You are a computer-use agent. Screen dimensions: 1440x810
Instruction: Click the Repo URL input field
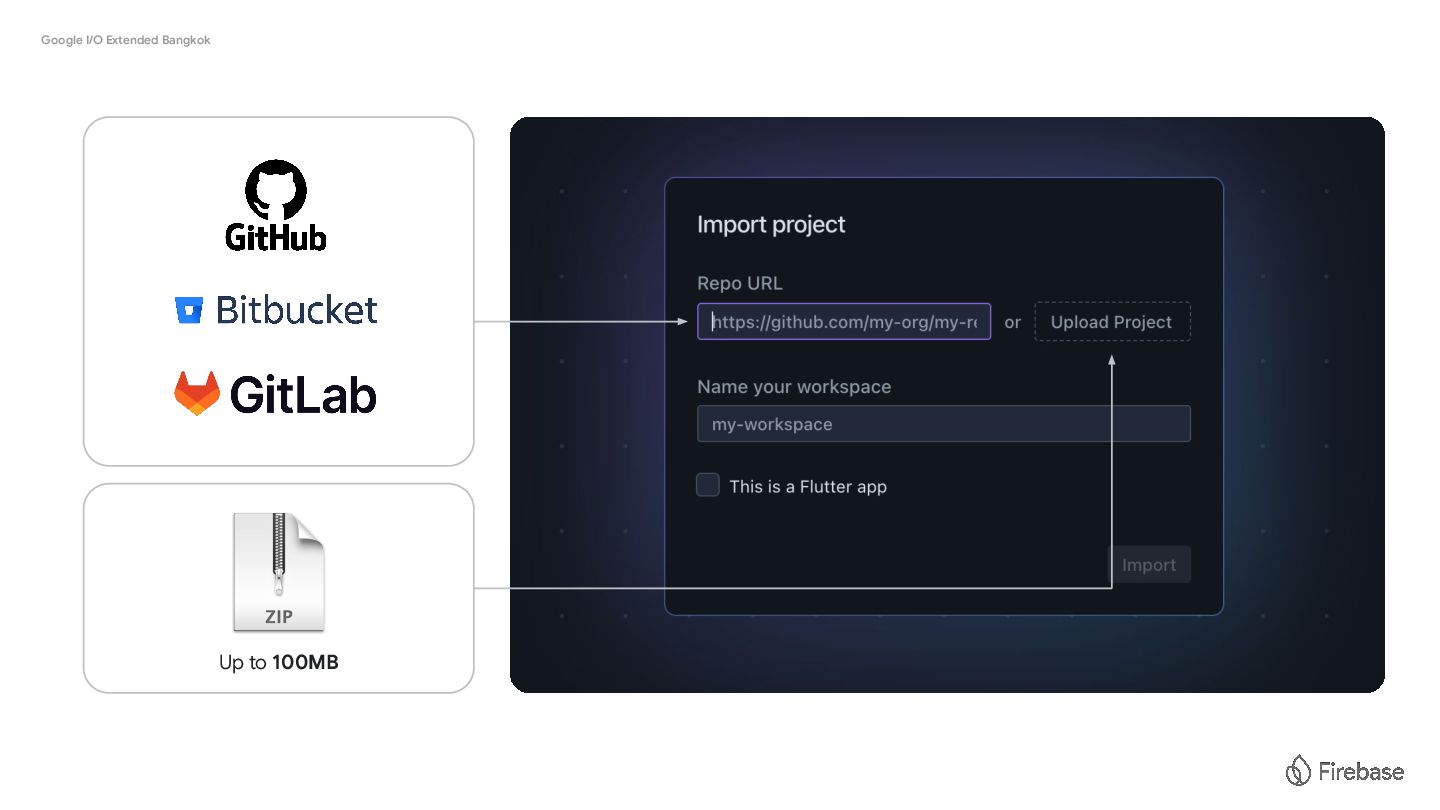(844, 322)
